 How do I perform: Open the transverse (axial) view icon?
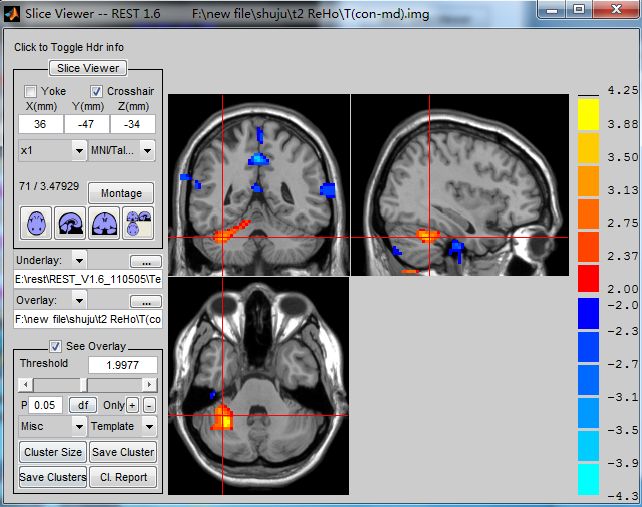[x=36, y=223]
